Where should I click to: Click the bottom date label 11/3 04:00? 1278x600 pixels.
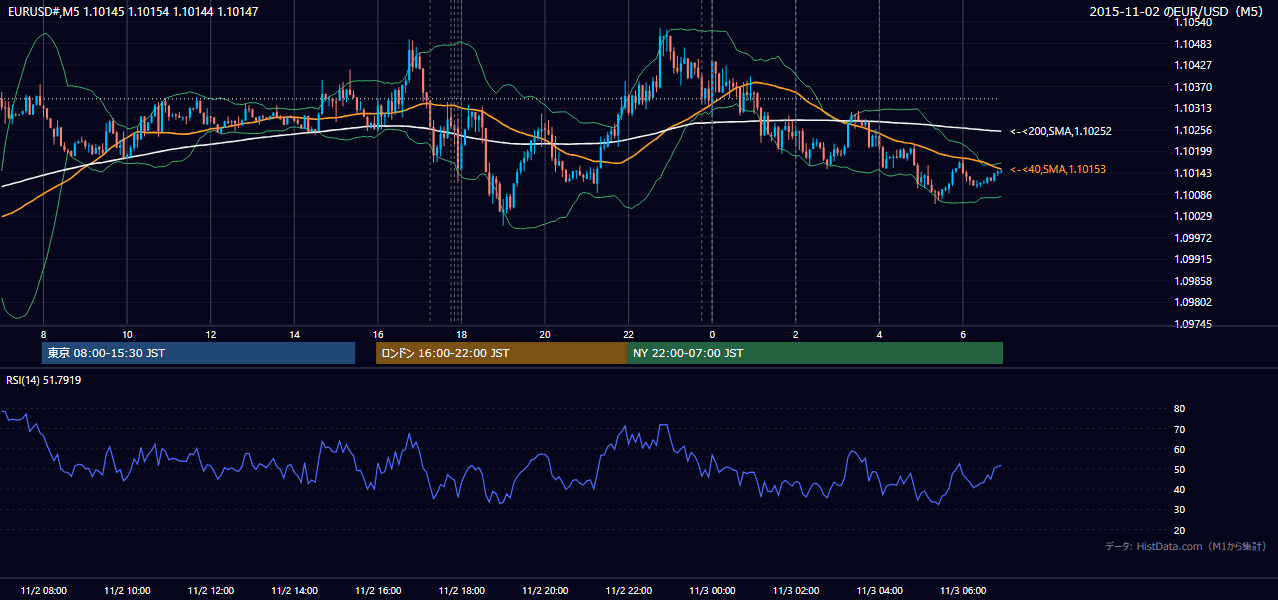tap(878, 591)
